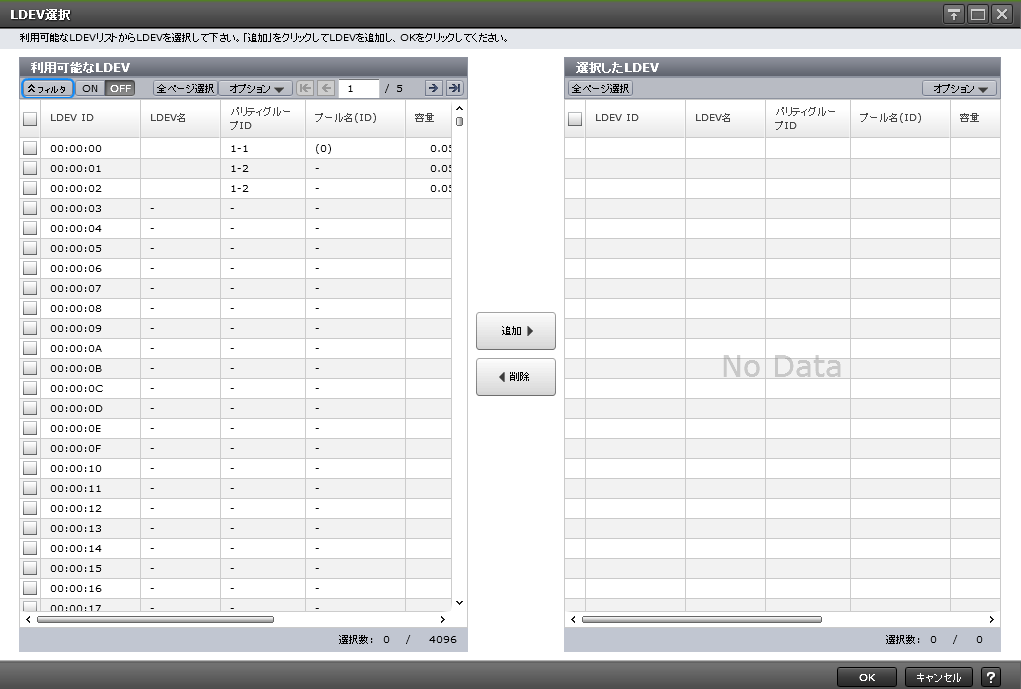This screenshot has height=689, width=1021.
Task: Jump to the first page of available LDEVs
Action: (x=304, y=88)
